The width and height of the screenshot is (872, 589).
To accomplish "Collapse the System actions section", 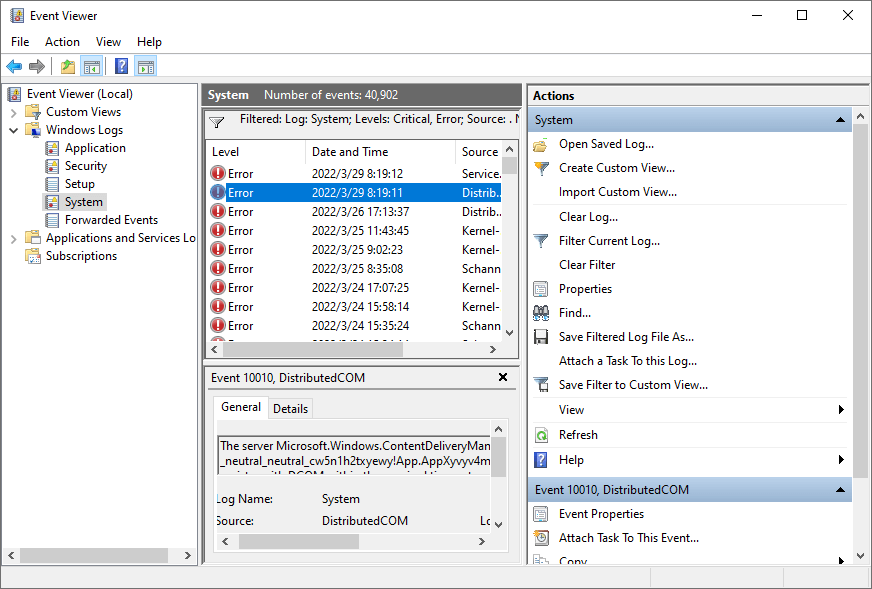I will pos(841,120).
